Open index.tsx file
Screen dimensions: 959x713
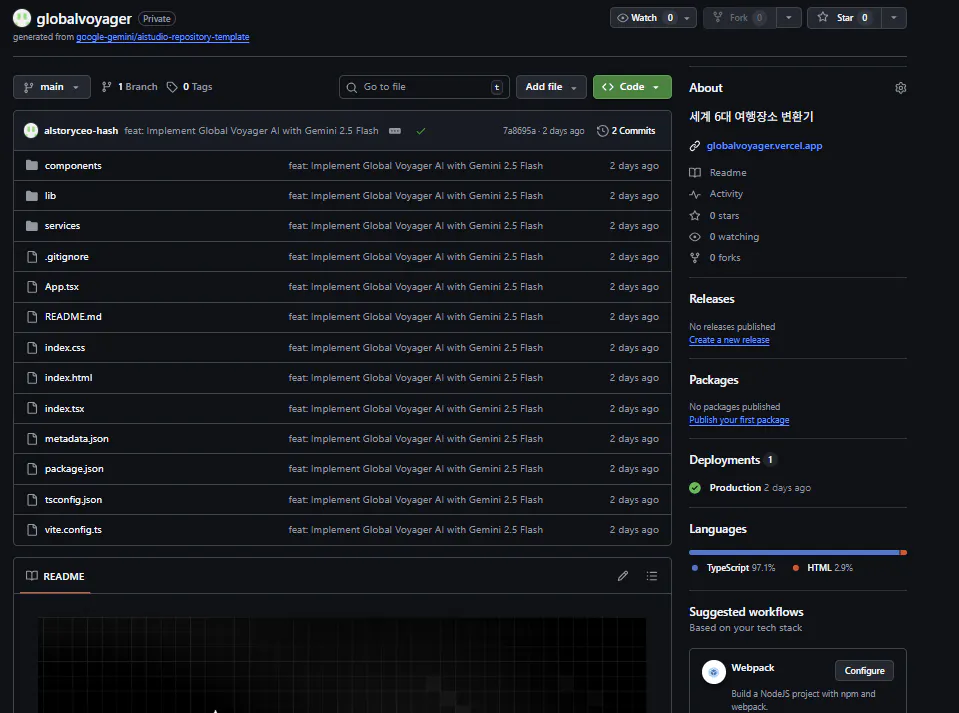tap(64, 408)
